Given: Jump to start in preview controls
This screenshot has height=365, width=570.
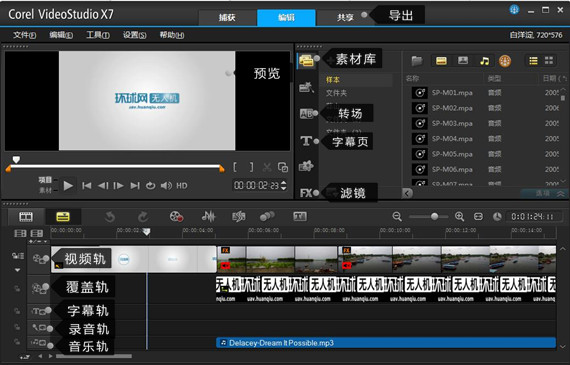Looking at the screenshot, I should click(x=86, y=186).
